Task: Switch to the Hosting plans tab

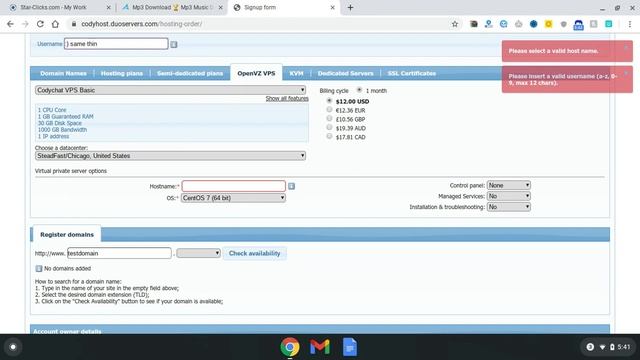Action: [x=122, y=73]
